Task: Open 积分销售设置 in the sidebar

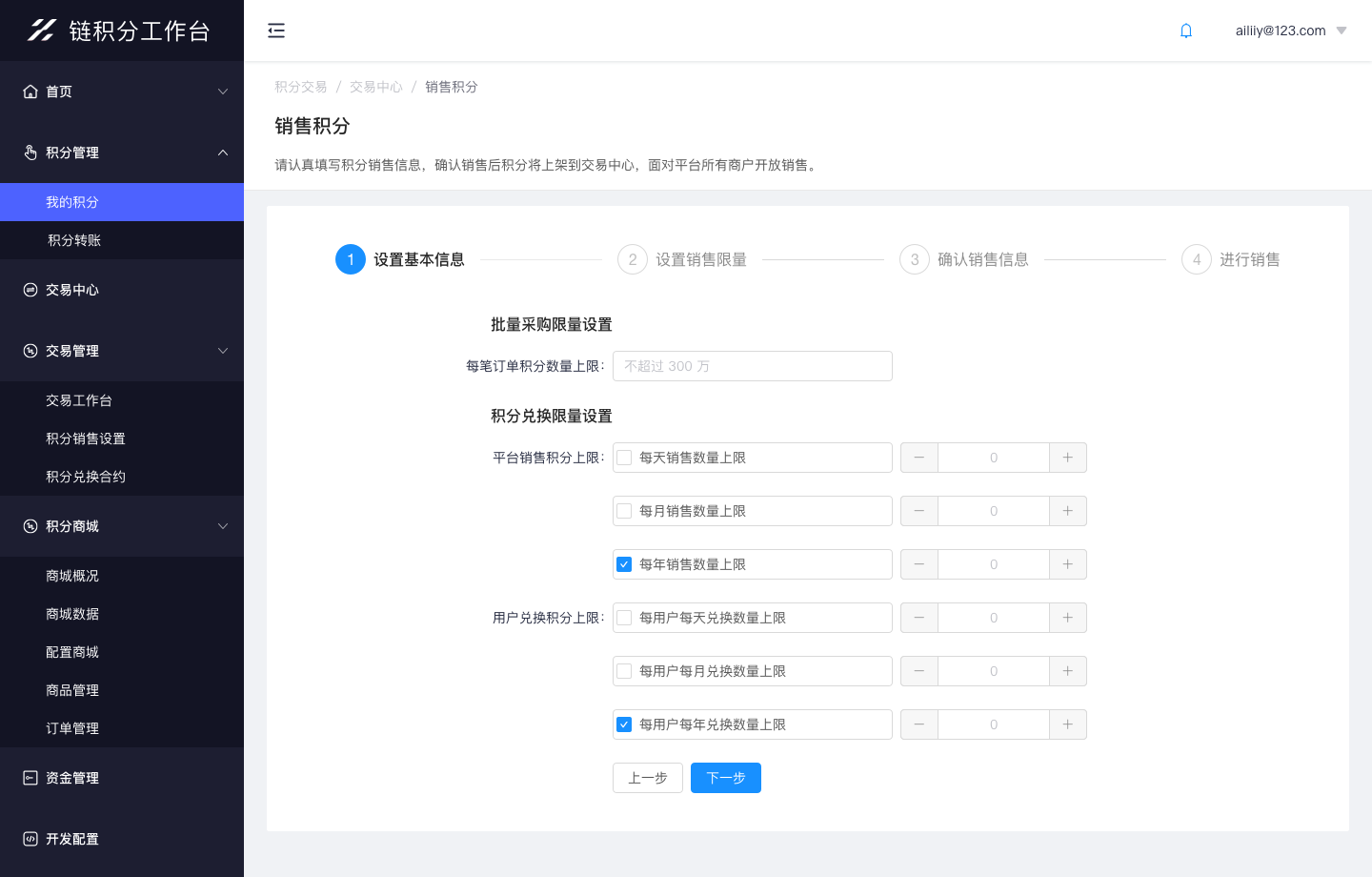Action: click(x=122, y=438)
